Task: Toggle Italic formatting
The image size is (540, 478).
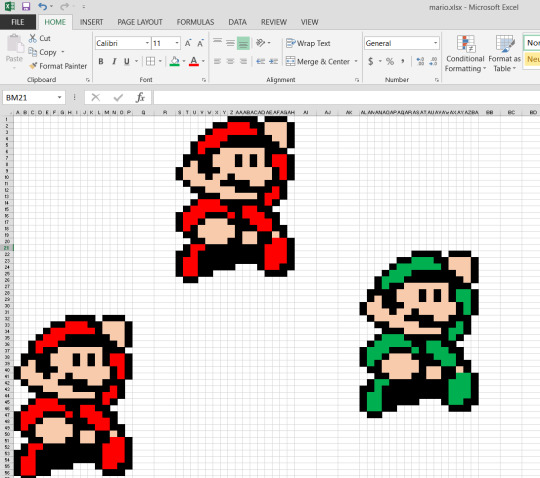Action: 114,61
